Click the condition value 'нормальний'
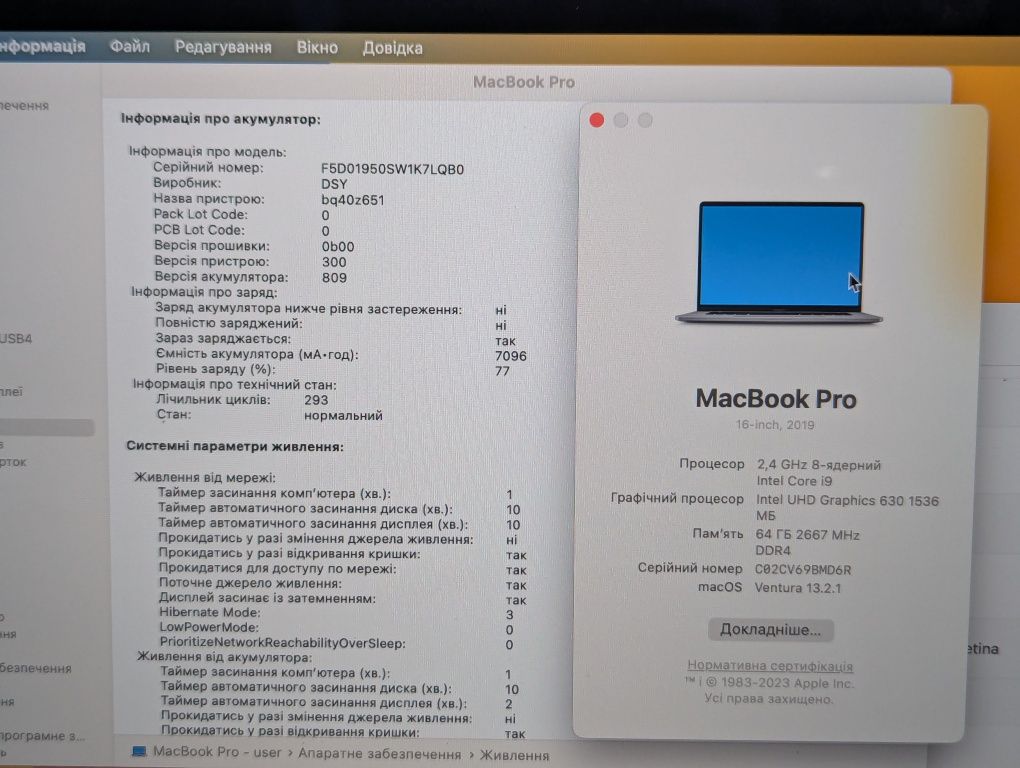1020x768 pixels. coord(343,416)
